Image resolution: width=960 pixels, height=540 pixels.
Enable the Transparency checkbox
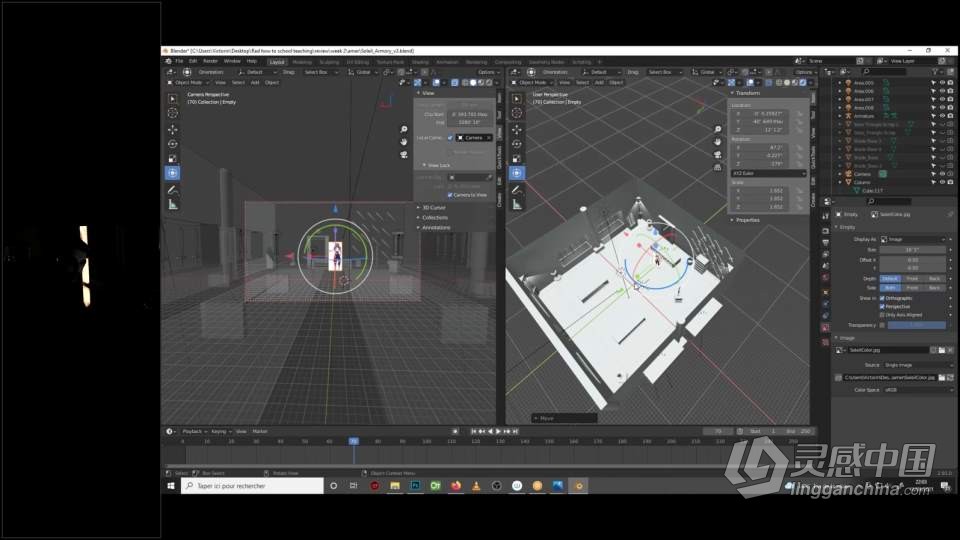pyautogui.click(x=882, y=325)
